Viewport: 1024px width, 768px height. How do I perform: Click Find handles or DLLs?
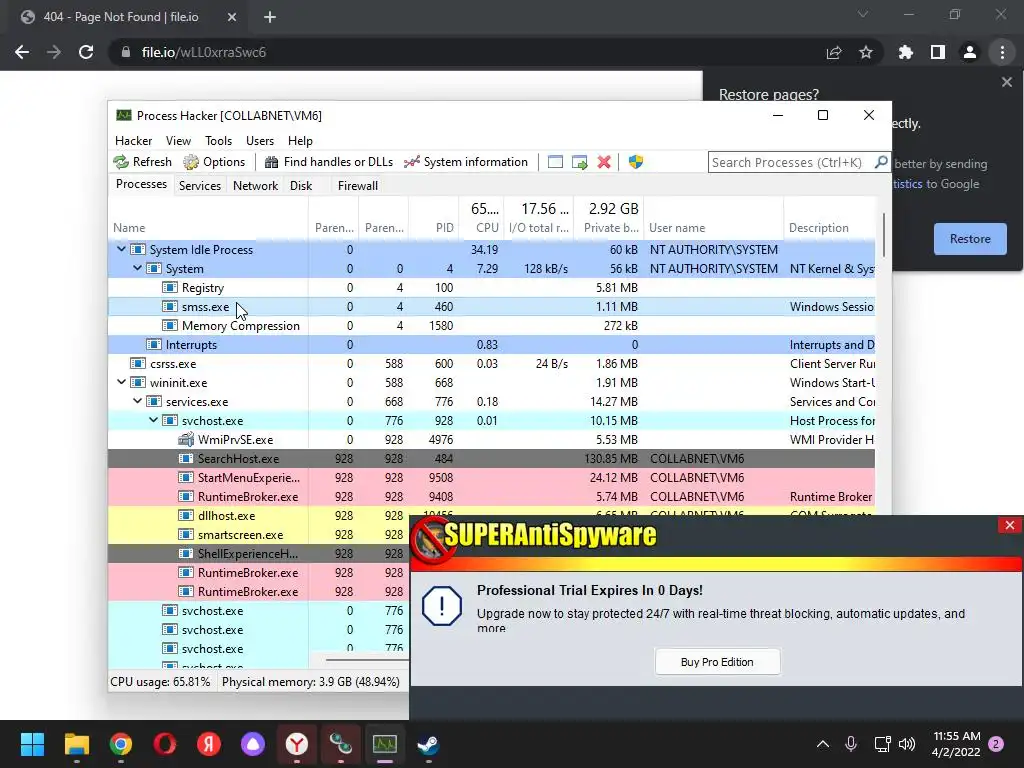click(330, 162)
